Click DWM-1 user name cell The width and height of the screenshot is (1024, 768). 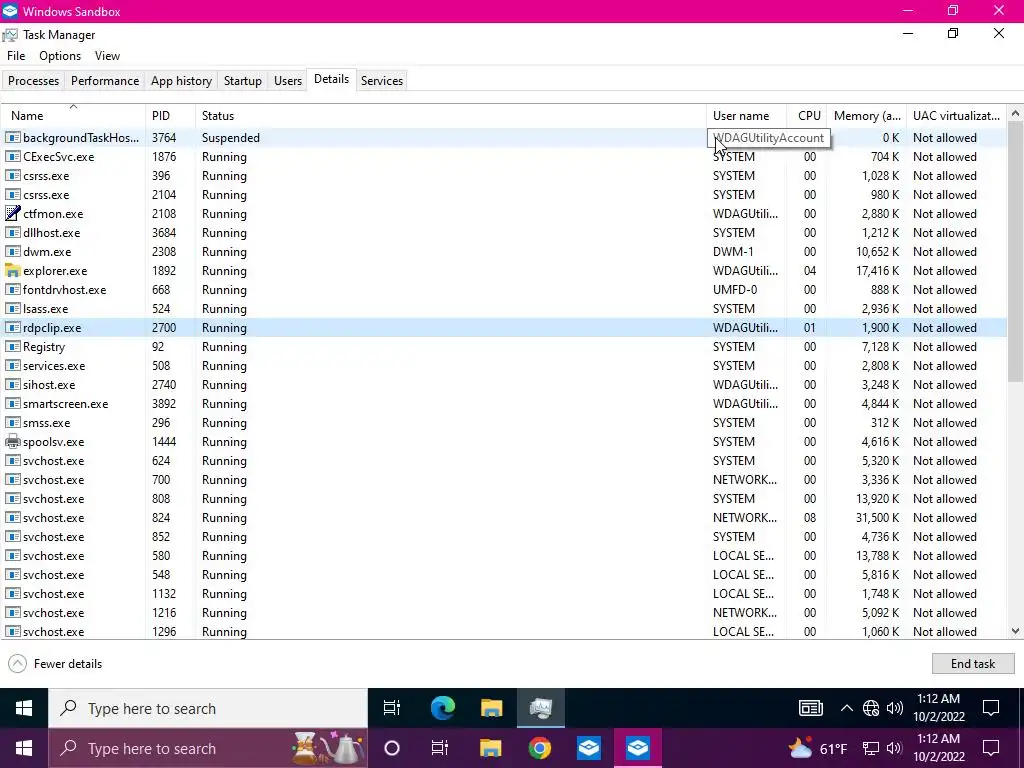pos(733,251)
